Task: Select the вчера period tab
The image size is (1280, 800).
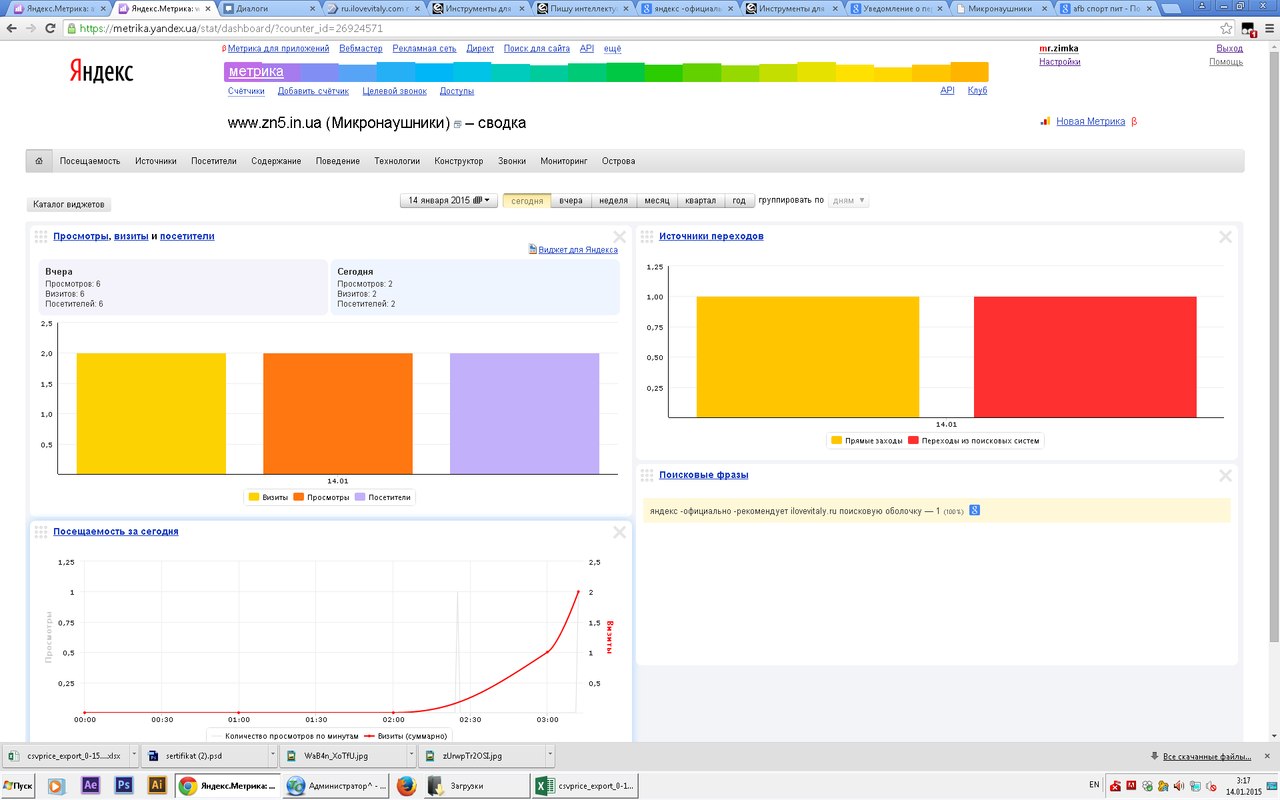Action: click(571, 201)
